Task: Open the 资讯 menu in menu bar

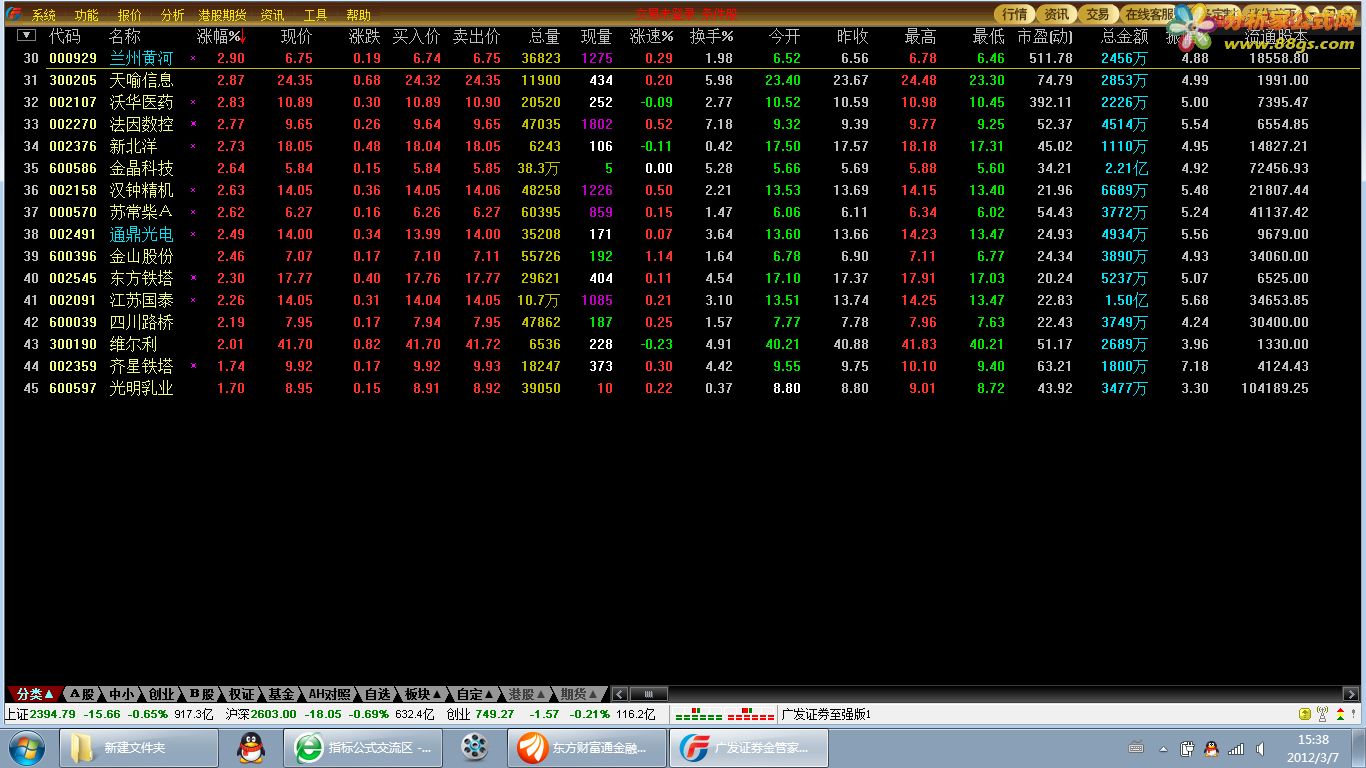Action: pos(272,15)
